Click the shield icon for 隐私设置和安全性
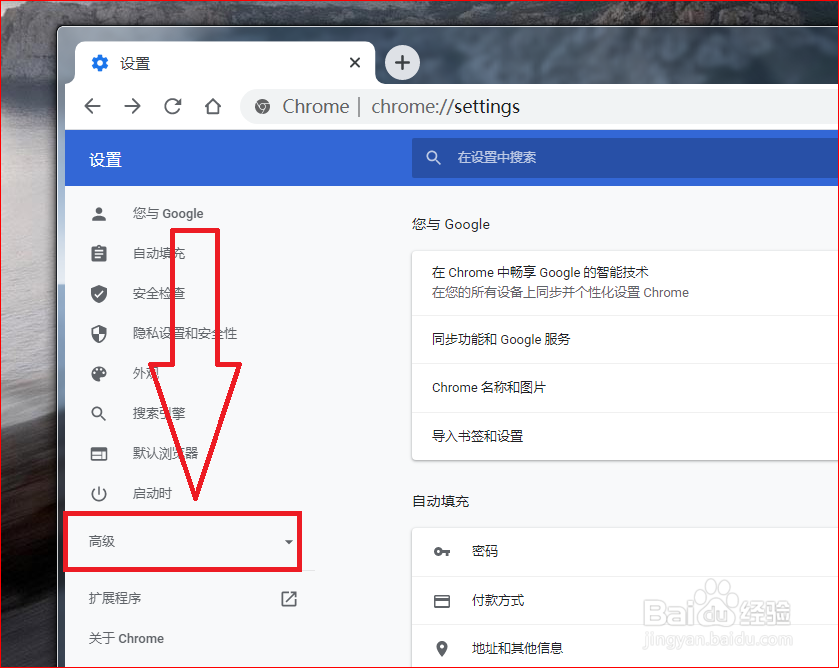The image size is (839, 668). [x=99, y=334]
